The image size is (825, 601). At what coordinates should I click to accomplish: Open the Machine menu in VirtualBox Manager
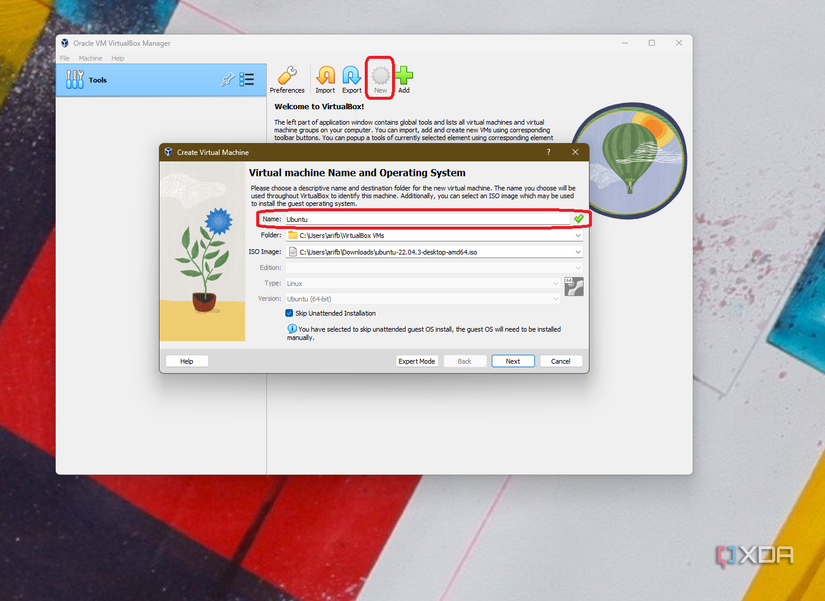pos(90,58)
